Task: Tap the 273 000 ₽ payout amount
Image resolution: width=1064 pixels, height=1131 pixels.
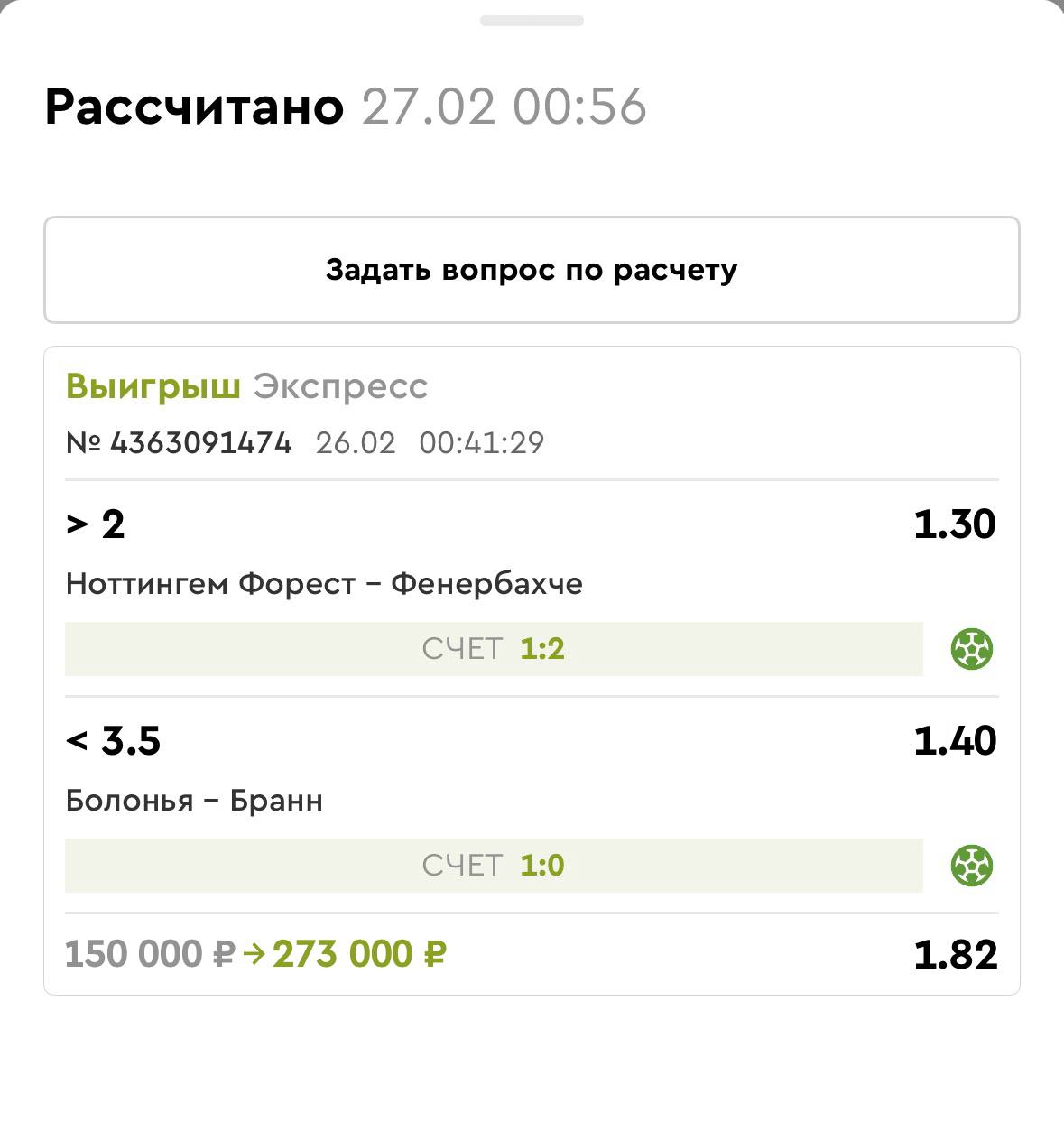Action: 359,954
